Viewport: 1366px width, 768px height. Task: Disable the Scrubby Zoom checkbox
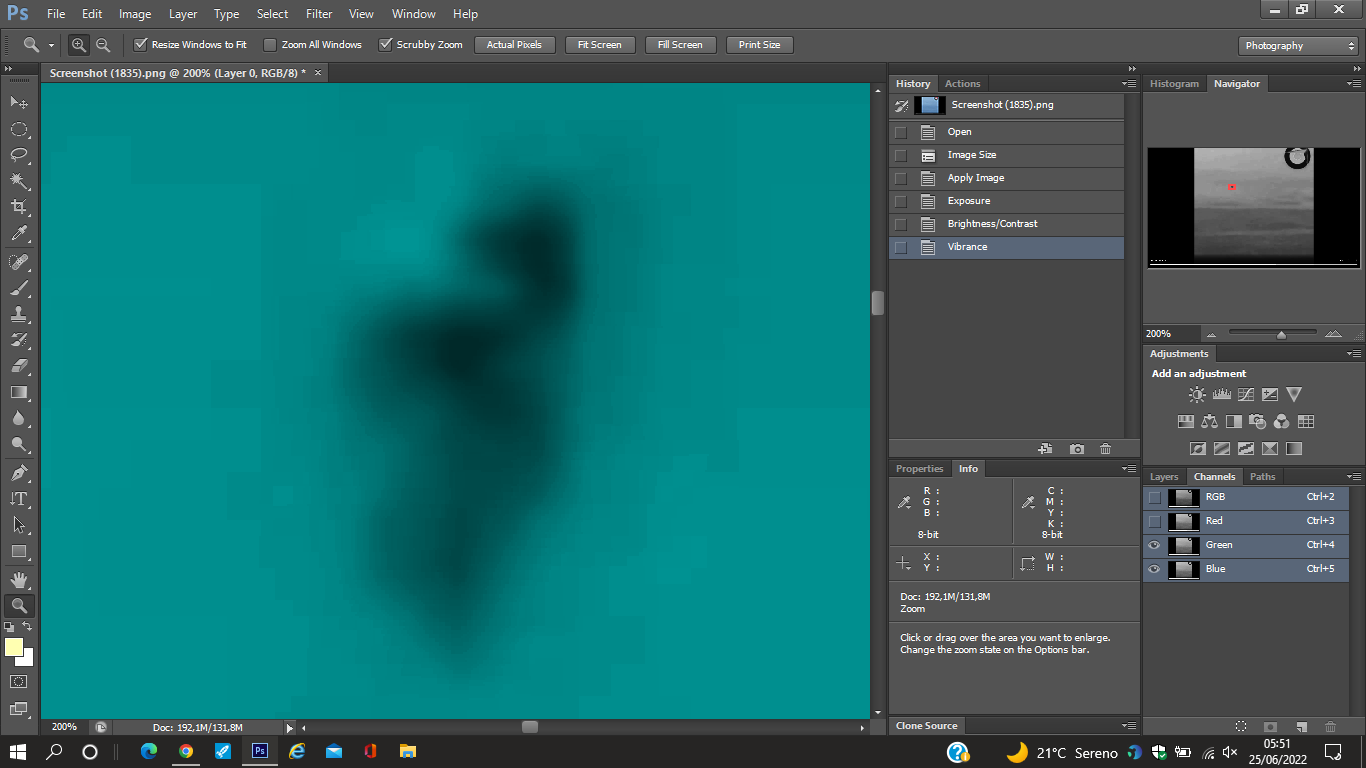[385, 45]
